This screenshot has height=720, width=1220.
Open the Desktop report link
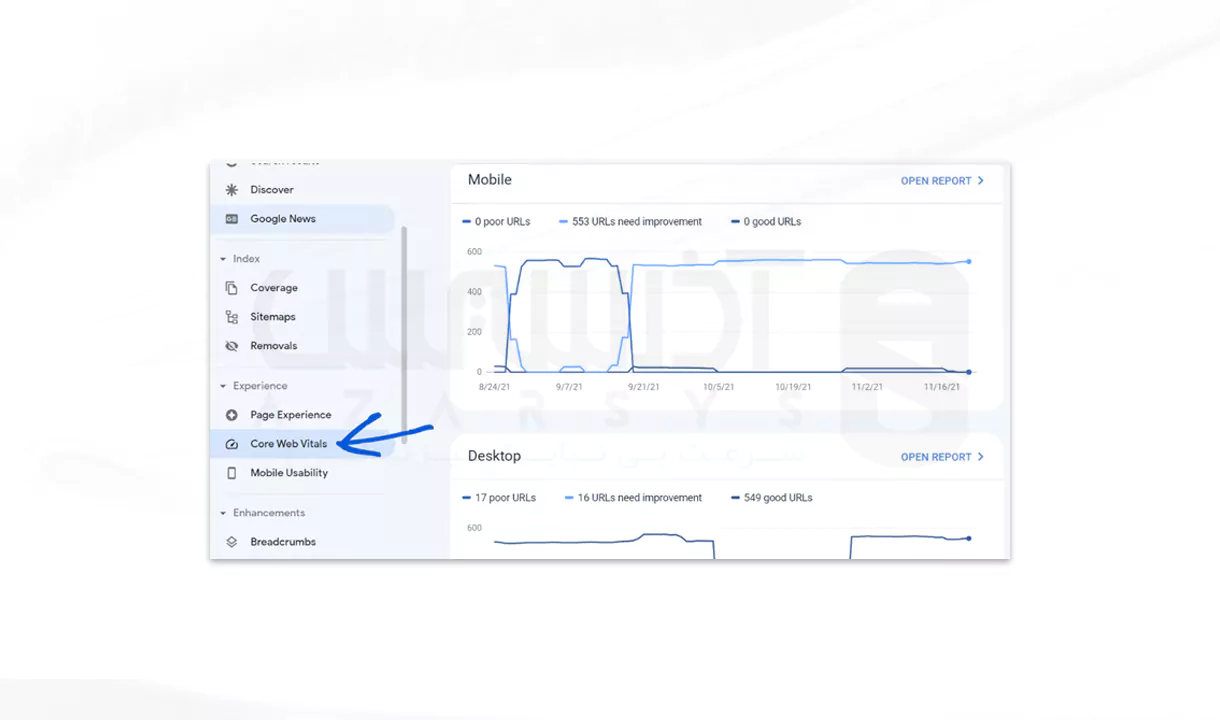[x=942, y=457]
